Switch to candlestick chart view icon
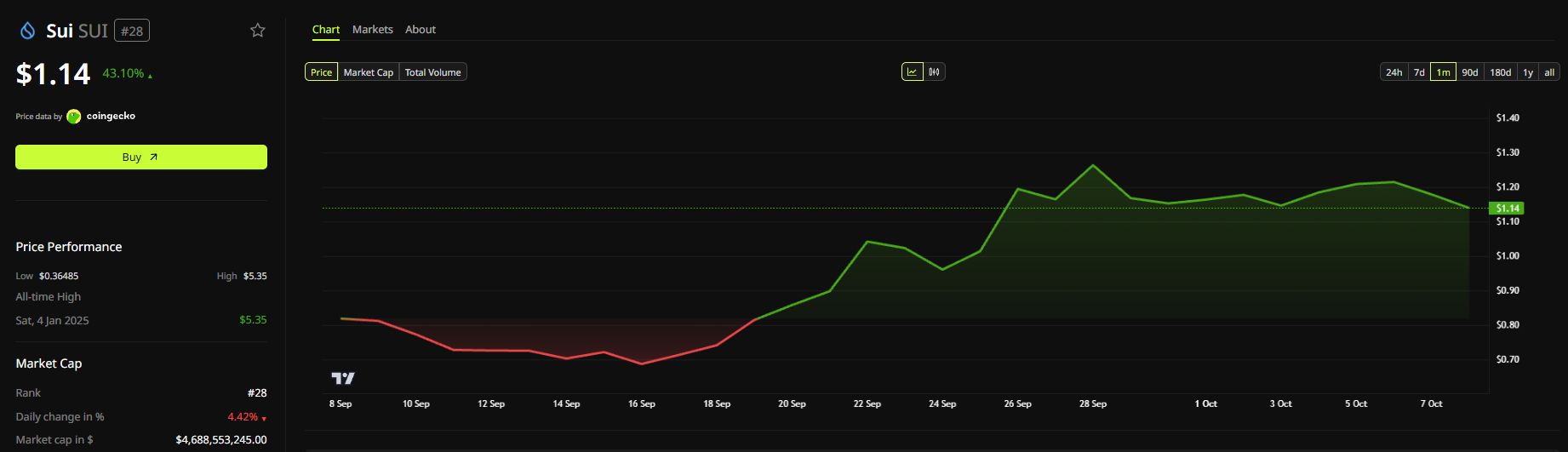The width and height of the screenshot is (1568, 452). [935, 72]
